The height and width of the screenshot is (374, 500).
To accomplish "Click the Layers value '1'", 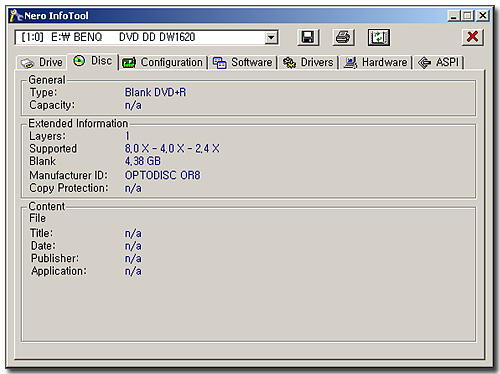I will (x=127, y=136).
